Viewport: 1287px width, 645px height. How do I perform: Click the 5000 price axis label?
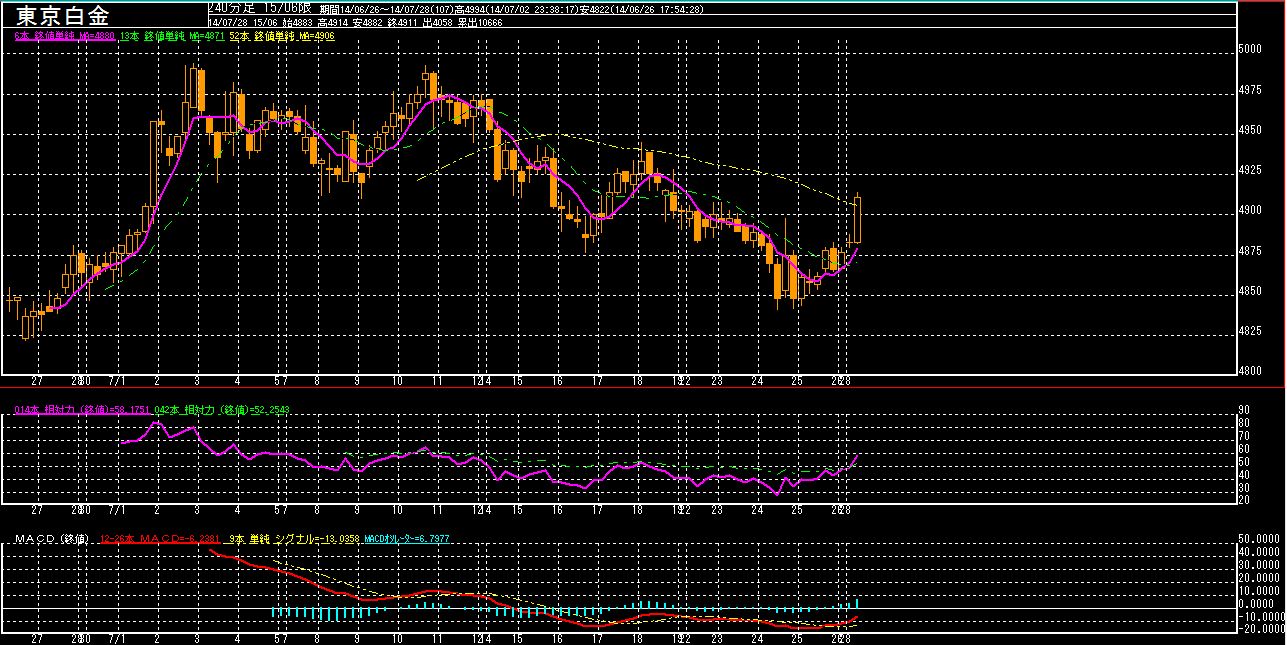(1251, 48)
